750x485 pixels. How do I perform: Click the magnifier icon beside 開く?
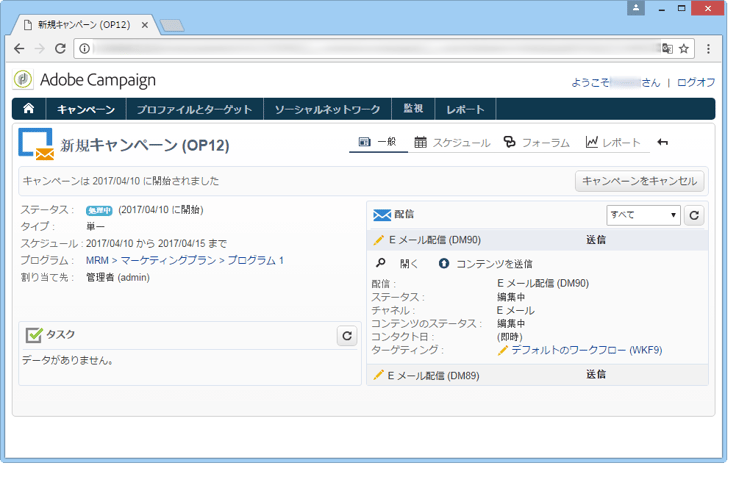[381, 263]
